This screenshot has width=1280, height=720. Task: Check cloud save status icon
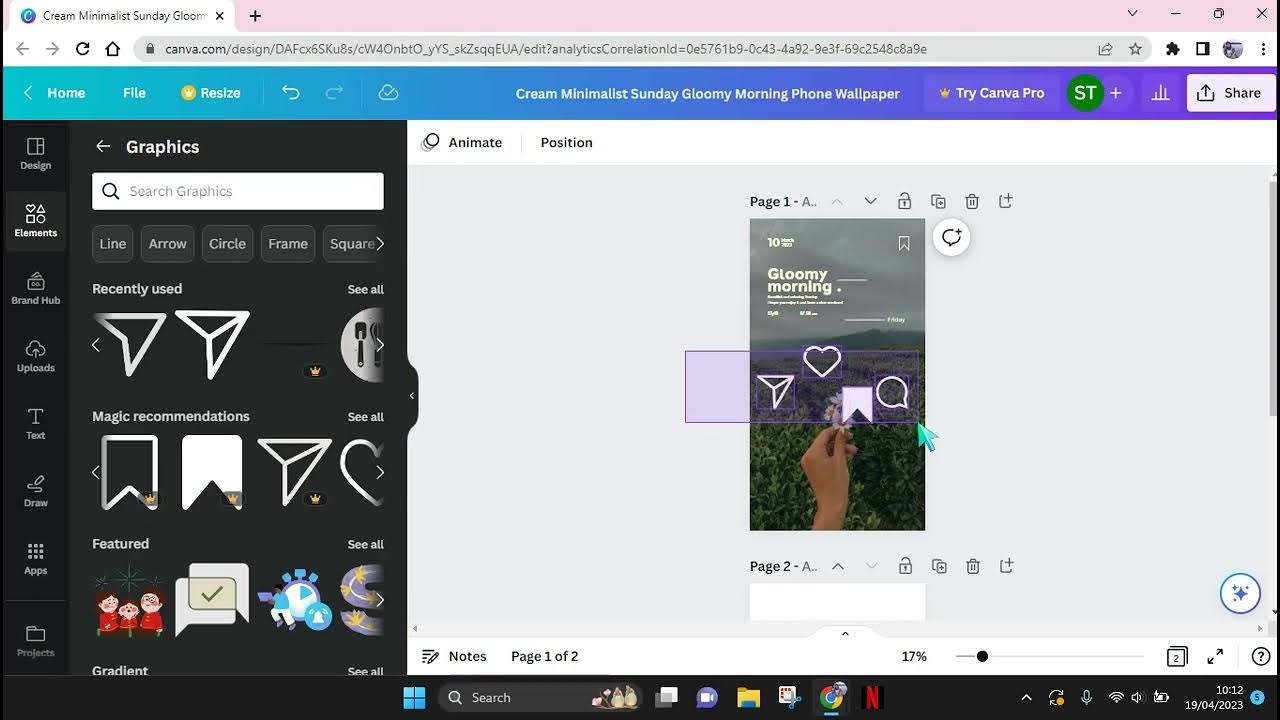389,93
